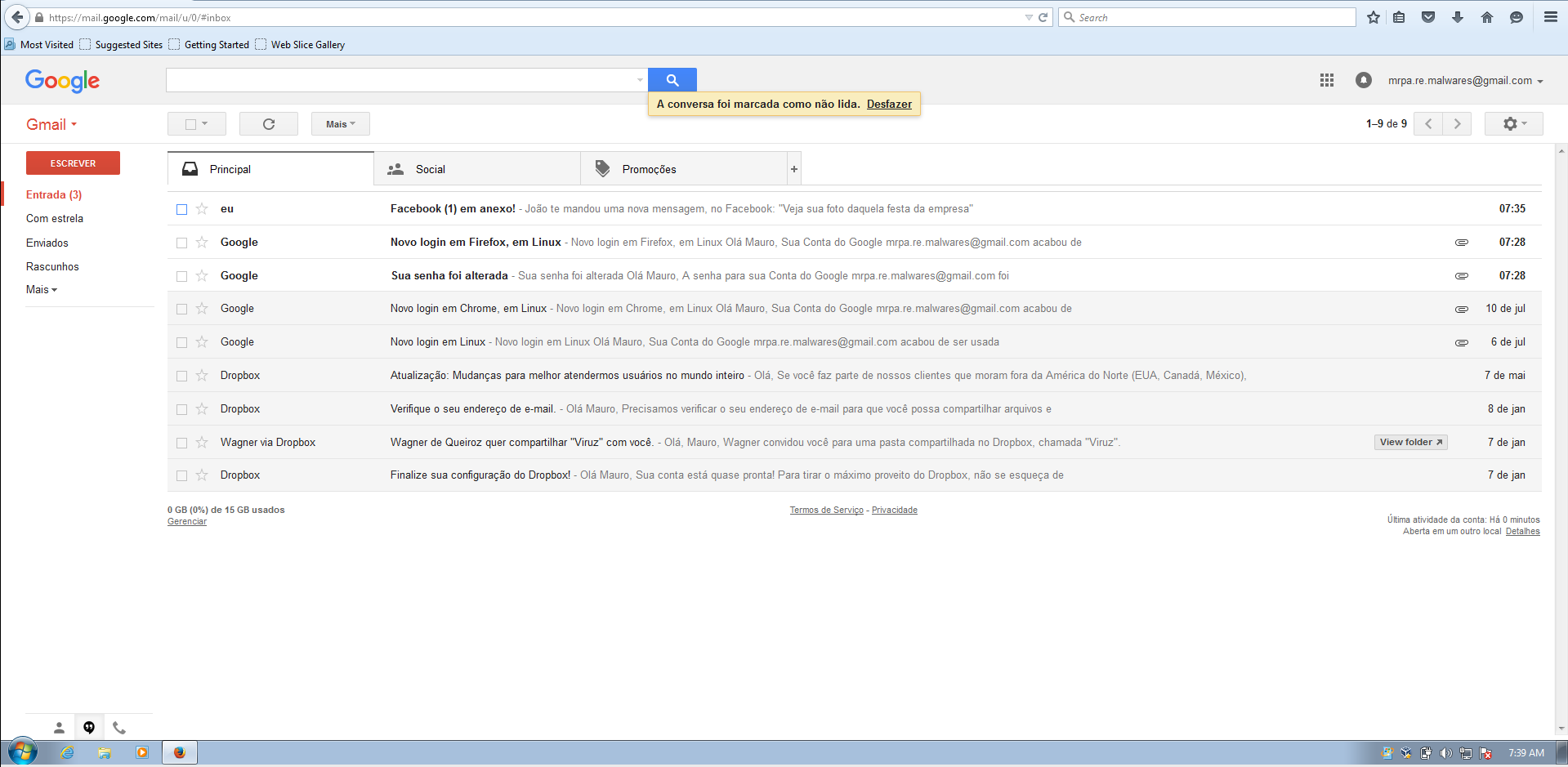Open attachment on 'Sua senha foi alterada' email
Screen dimensions: 1568x767
coord(1461,275)
